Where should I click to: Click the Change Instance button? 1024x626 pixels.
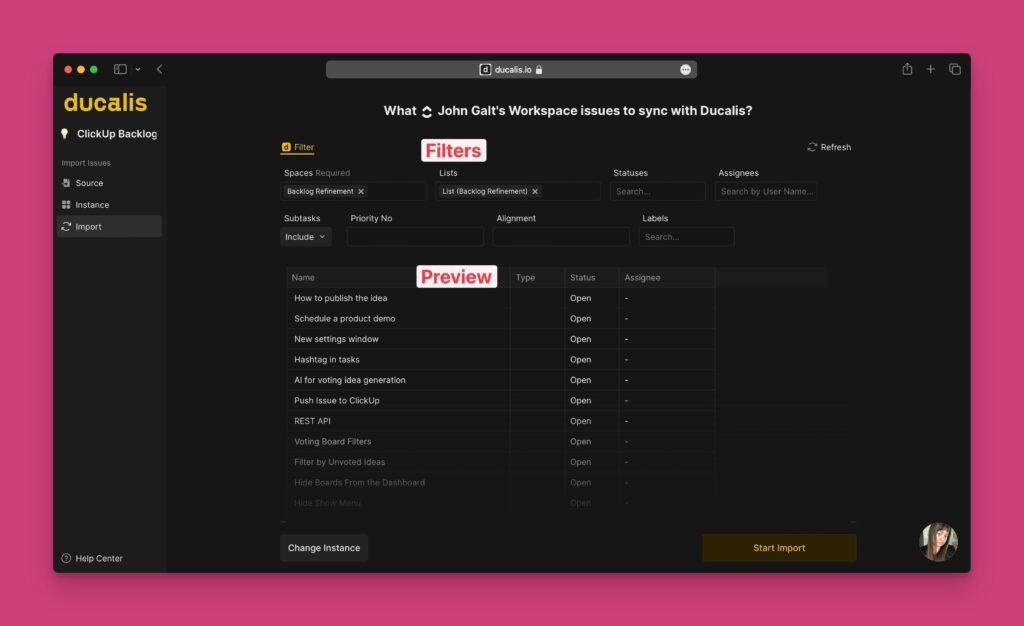click(324, 548)
